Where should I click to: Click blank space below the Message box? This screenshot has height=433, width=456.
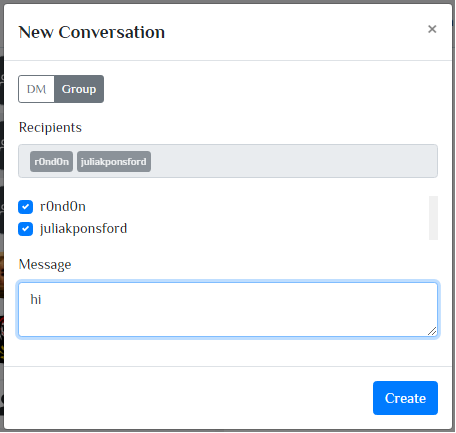click(228, 352)
